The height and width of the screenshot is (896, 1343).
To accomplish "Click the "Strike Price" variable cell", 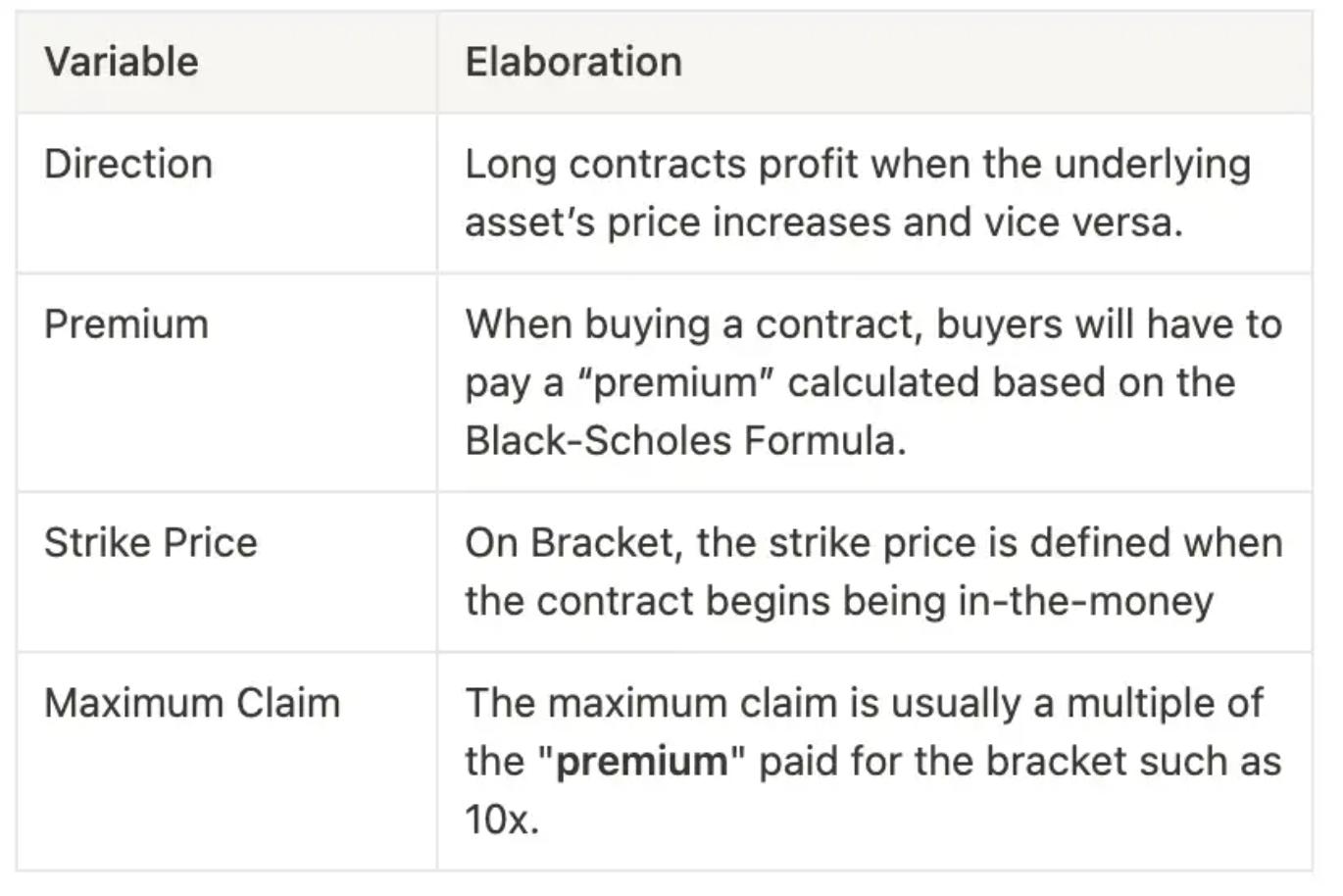I will pos(151,543).
